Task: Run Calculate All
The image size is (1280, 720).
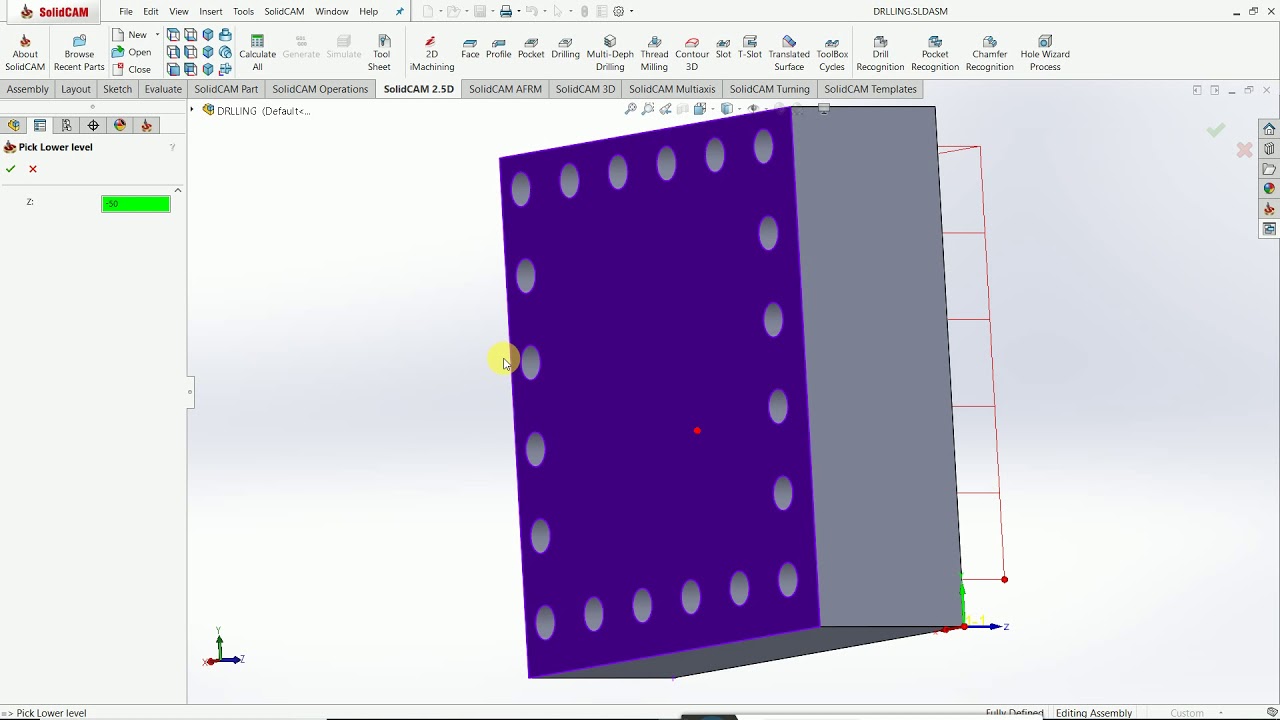Action: 257,54
